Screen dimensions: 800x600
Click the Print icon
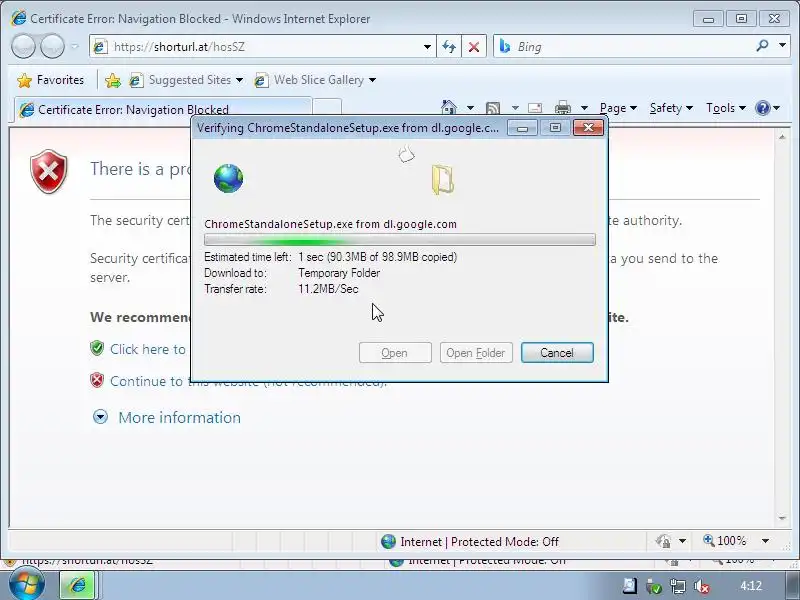[x=563, y=108]
